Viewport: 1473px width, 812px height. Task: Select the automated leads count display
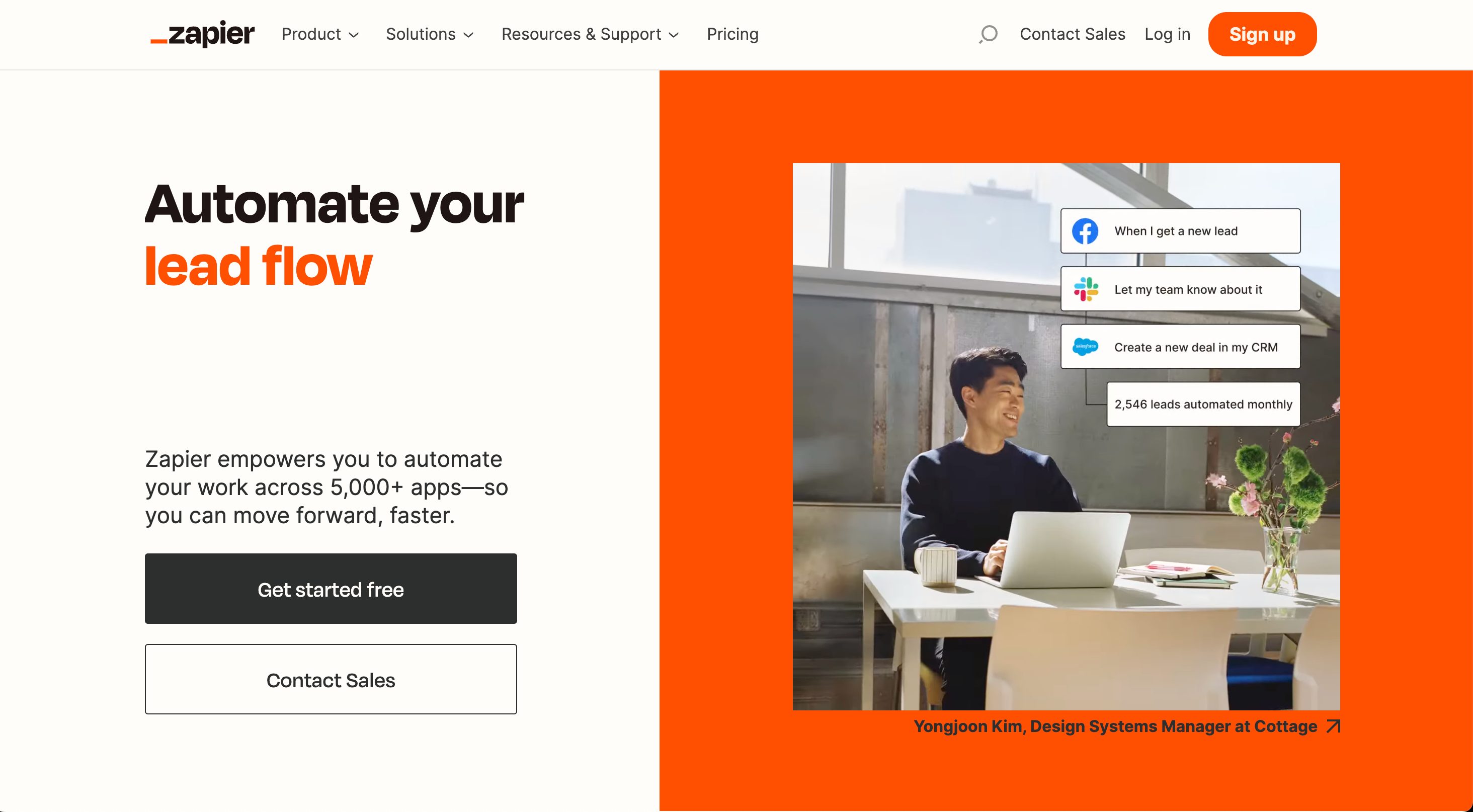1201,404
